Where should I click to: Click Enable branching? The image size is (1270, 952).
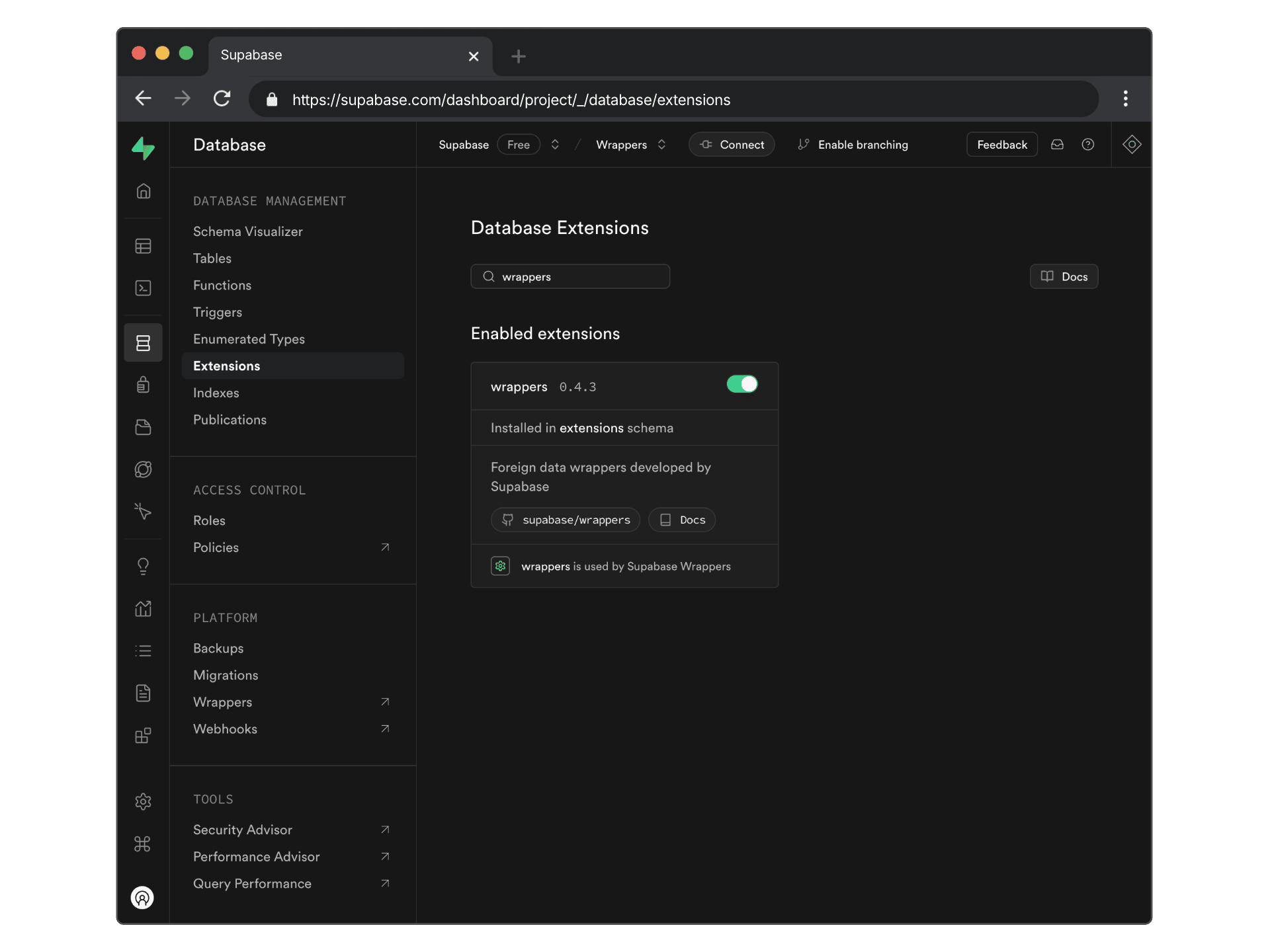coord(853,145)
